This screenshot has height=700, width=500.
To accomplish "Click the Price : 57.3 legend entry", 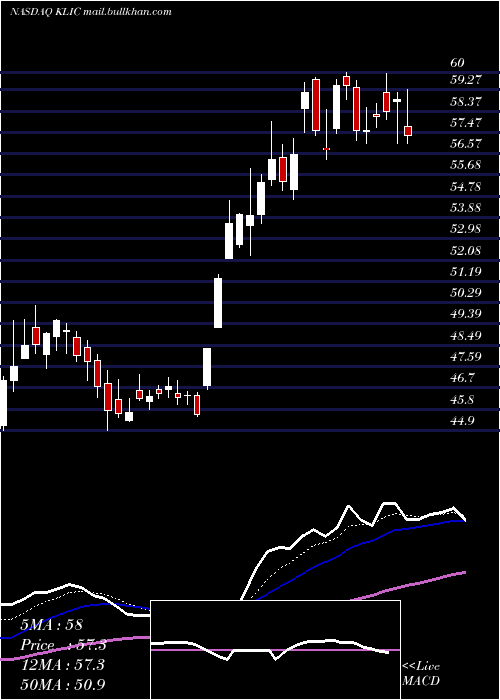I will tap(63, 645).
